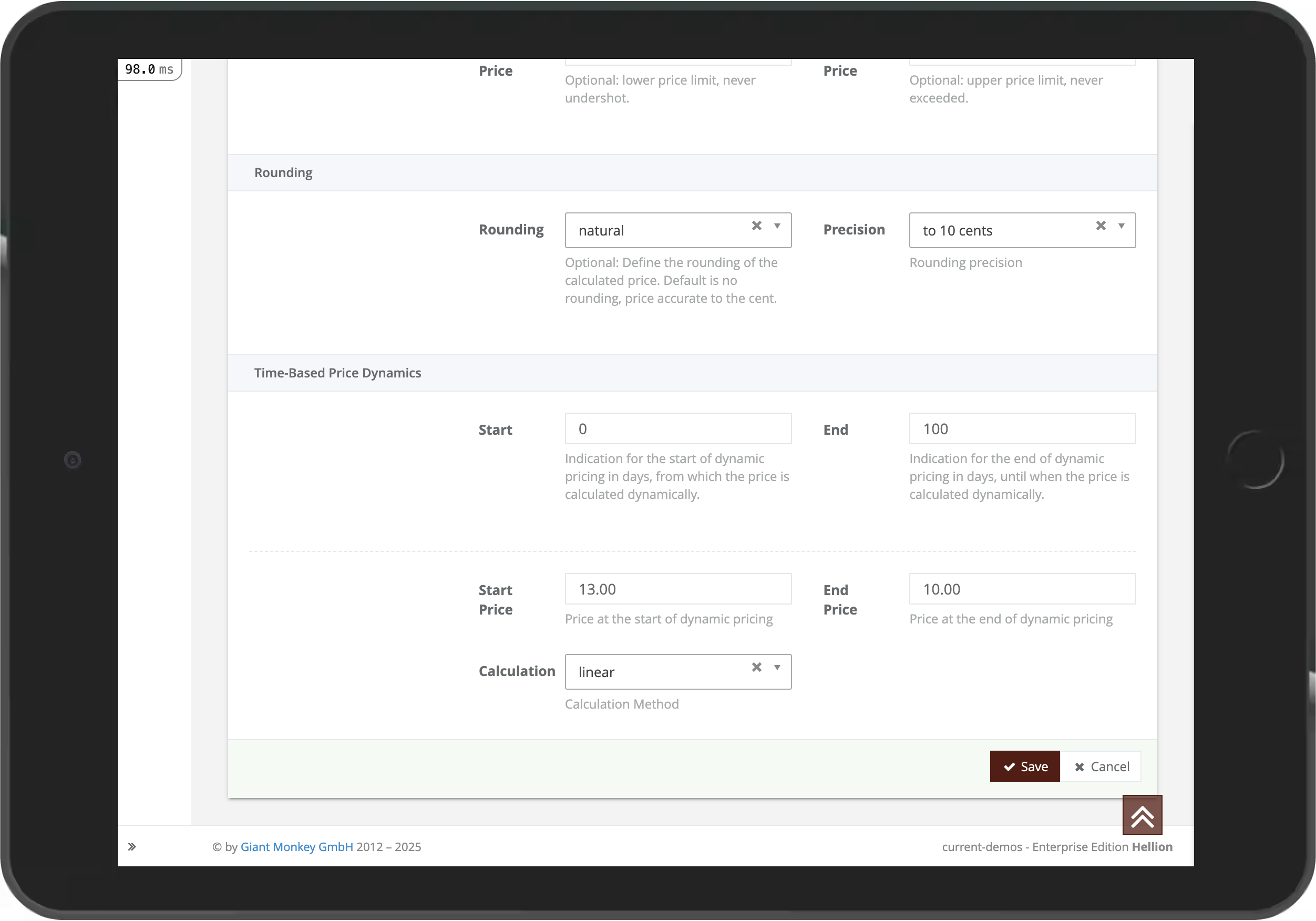Viewport: 1316px width, 921px height.
Task: Click the 'Calculation Method' help text
Action: pos(621,704)
